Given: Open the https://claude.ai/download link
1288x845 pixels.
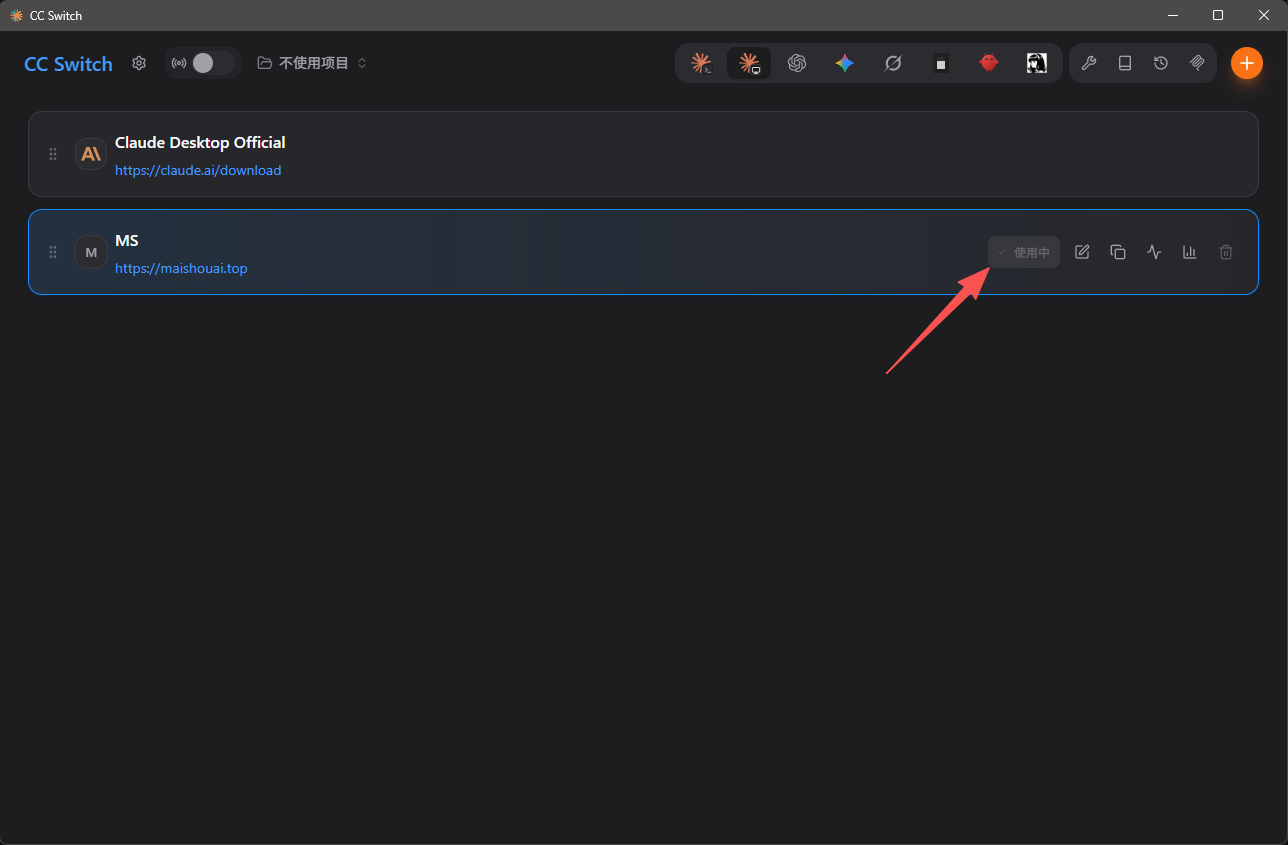Looking at the screenshot, I should [x=198, y=170].
